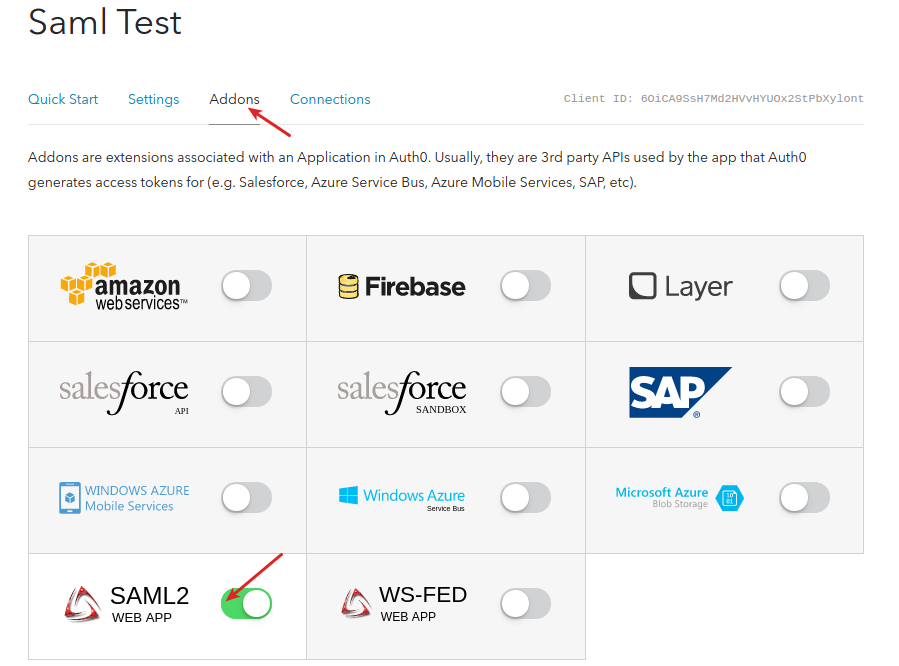The height and width of the screenshot is (666, 899).
Task: Select the Salesforce Sandbox logo
Action: [402, 393]
